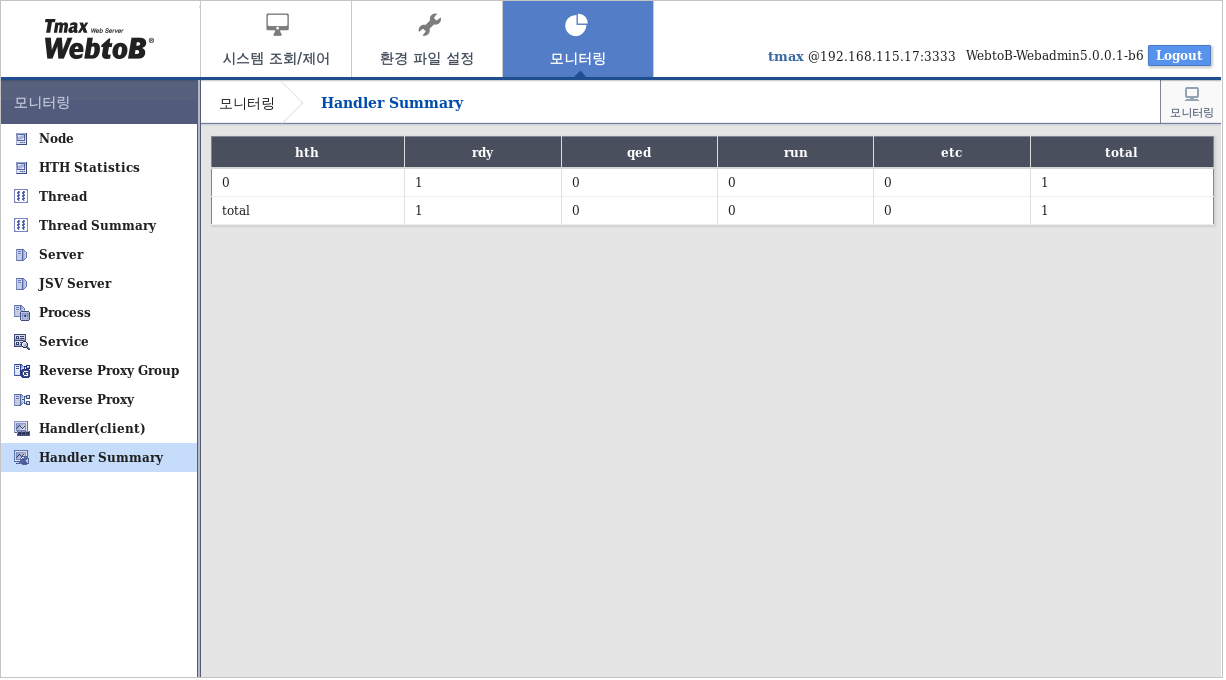Click the hth column header

(307, 152)
